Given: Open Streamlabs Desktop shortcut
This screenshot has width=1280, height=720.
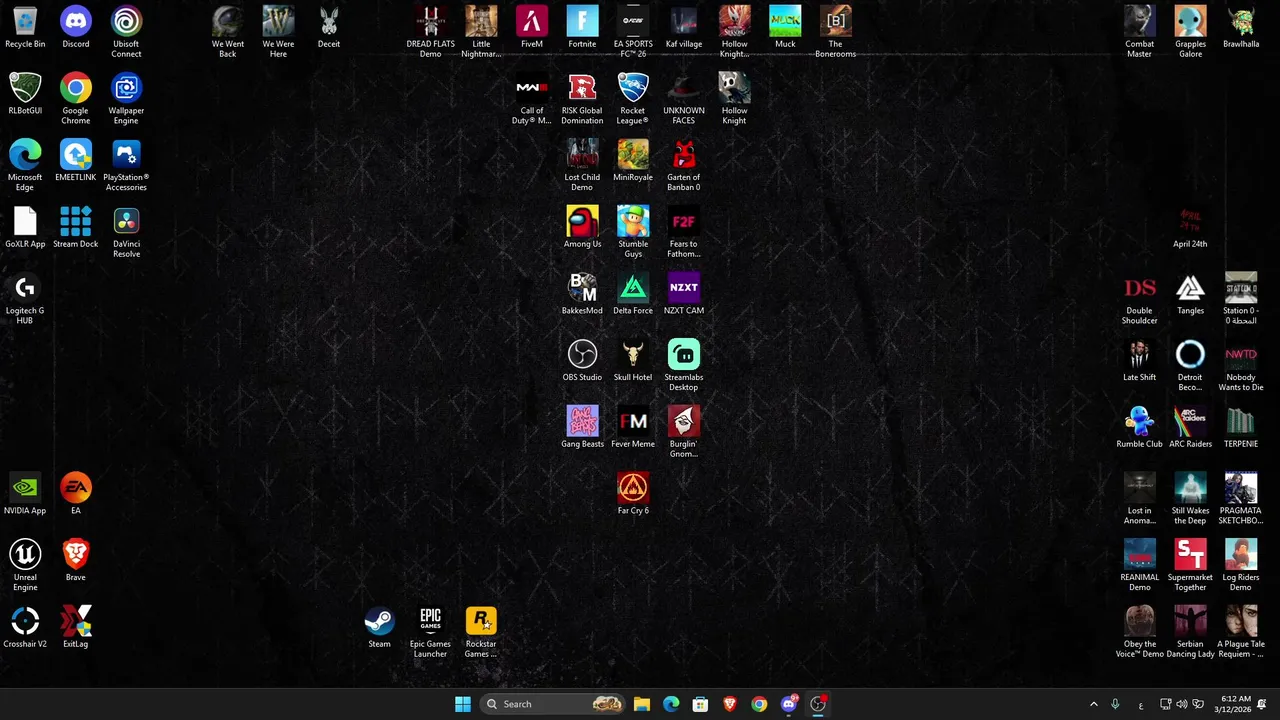Looking at the screenshot, I should [x=684, y=366].
